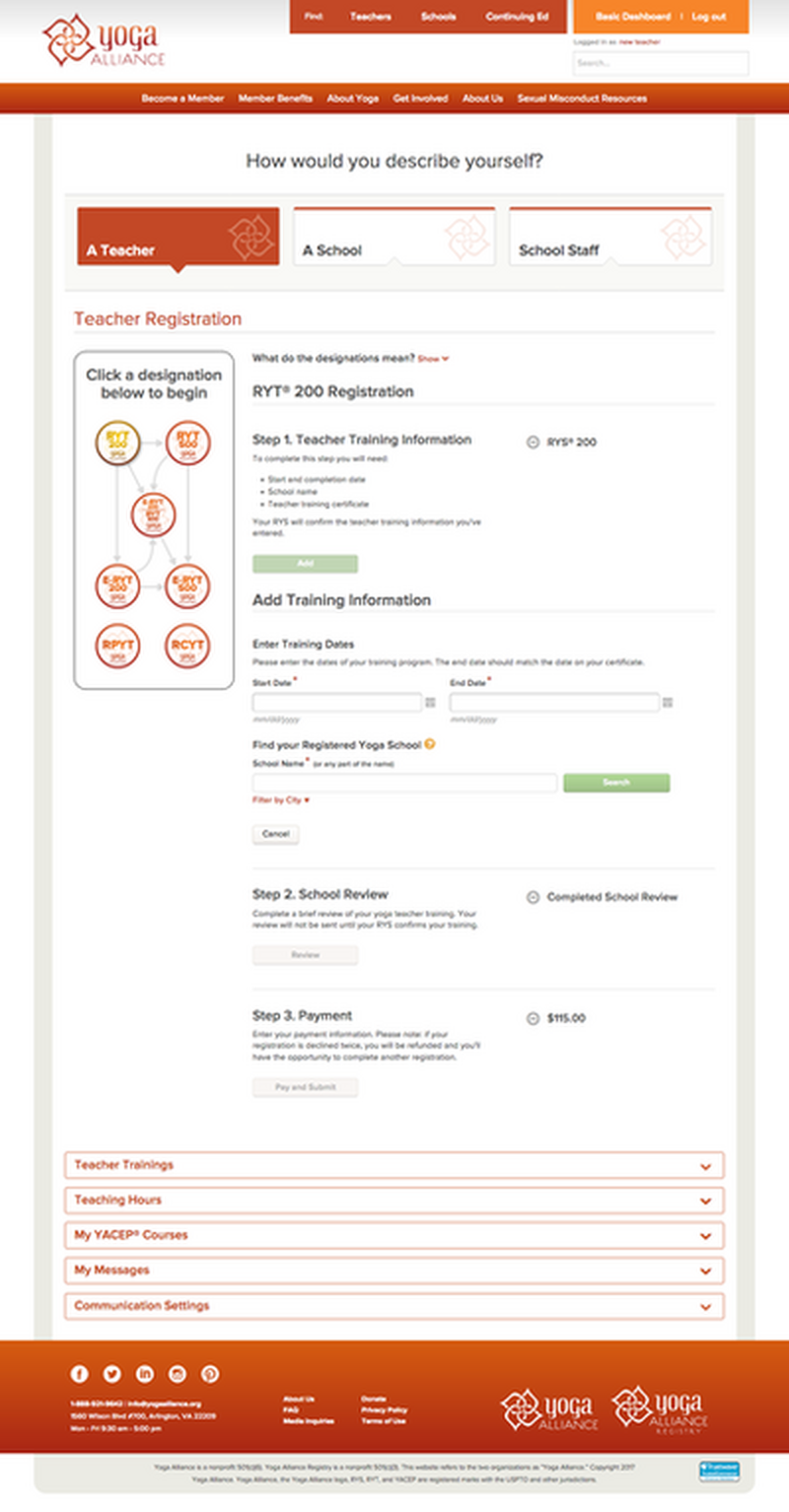Switch to the A School tab
This screenshot has height=1512, width=789.
click(x=394, y=238)
